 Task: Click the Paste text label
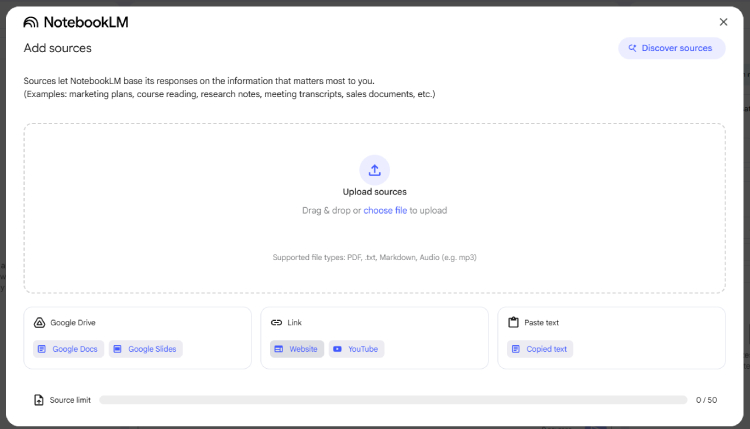pyautogui.click(x=541, y=323)
